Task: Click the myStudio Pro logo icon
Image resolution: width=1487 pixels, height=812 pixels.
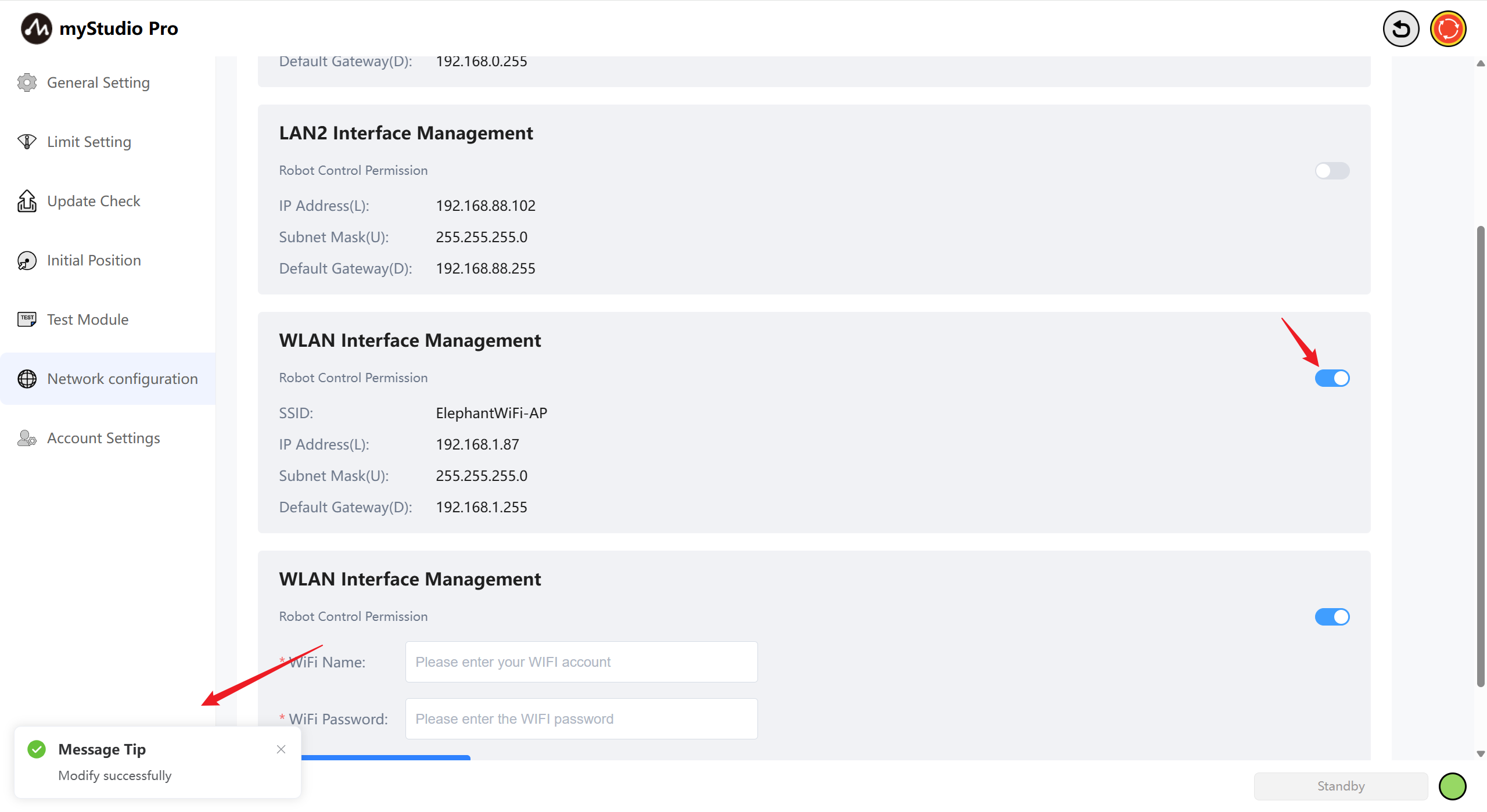Action: (x=36, y=28)
